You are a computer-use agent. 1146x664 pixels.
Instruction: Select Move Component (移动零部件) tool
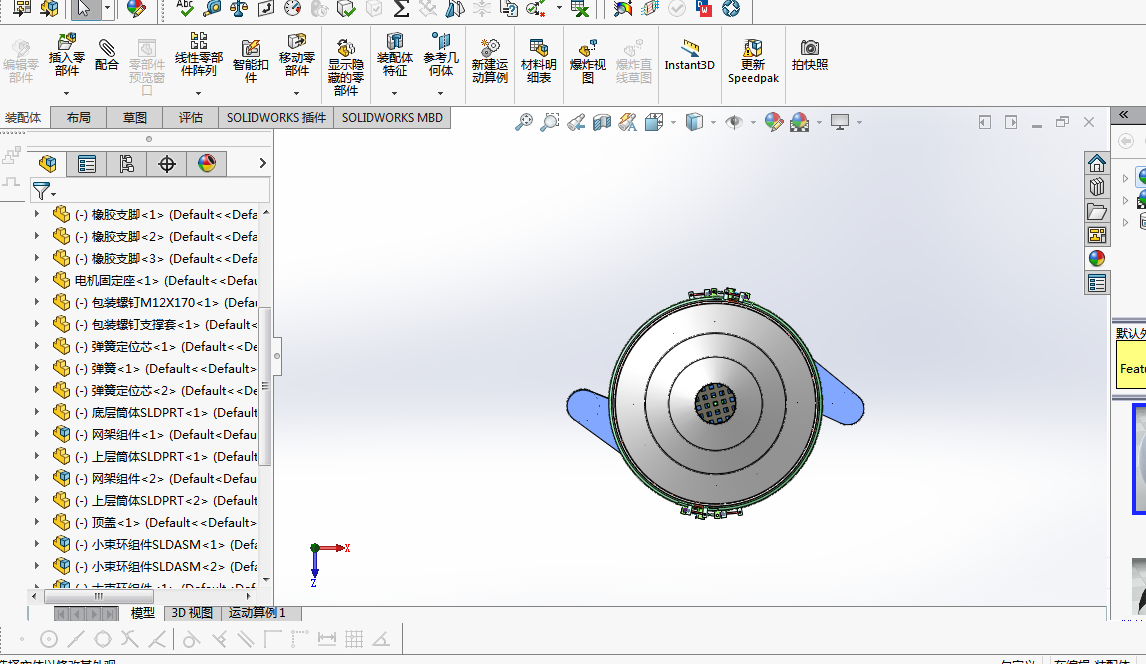[296, 55]
